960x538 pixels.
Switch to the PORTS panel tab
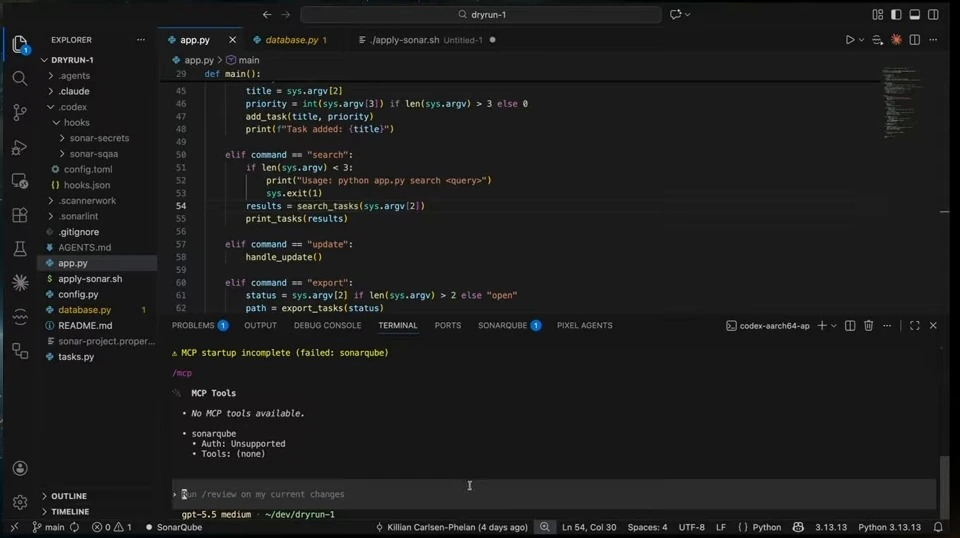point(448,326)
